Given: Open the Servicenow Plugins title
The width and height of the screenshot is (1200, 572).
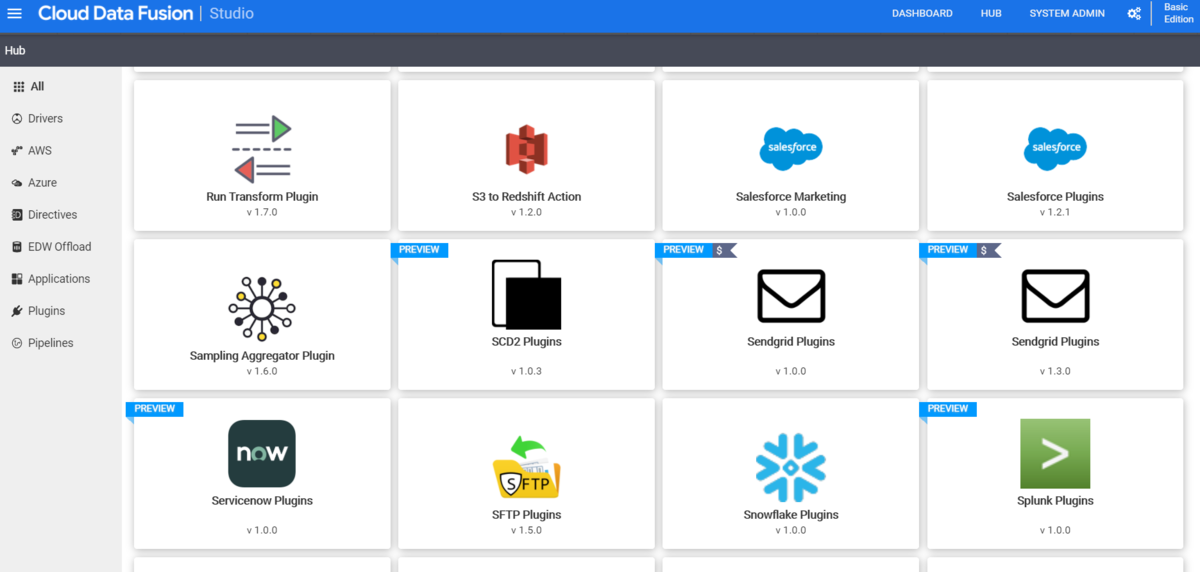Looking at the screenshot, I should point(262,501).
